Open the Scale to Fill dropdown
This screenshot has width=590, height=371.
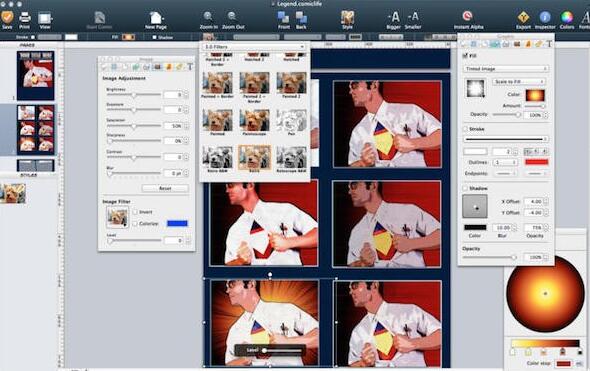(x=519, y=82)
